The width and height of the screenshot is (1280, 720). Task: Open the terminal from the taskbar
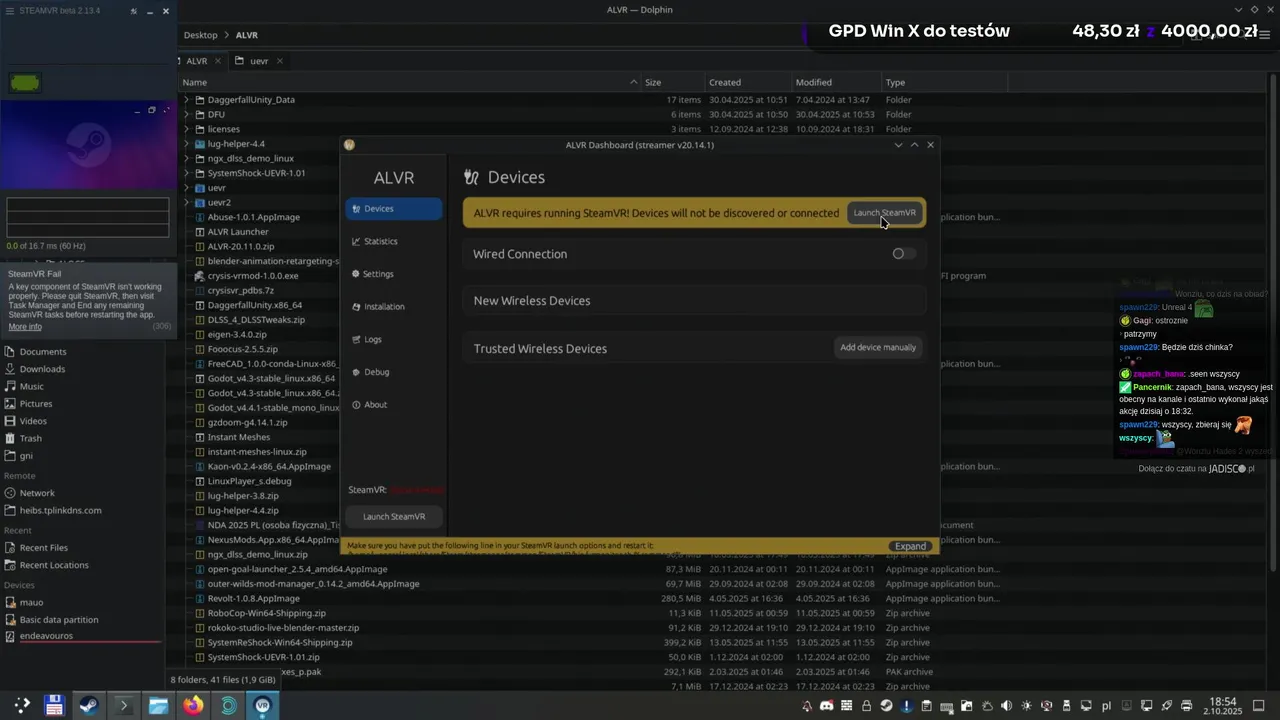click(x=124, y=705)
